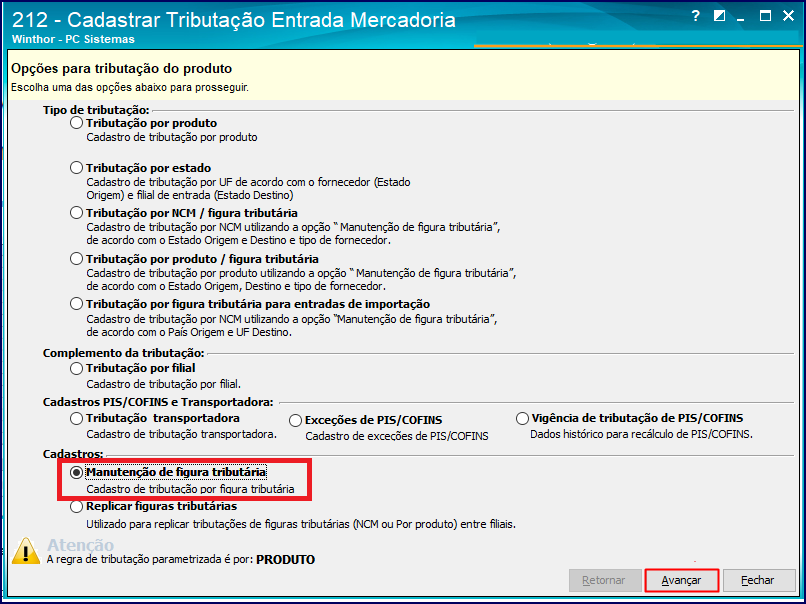806x604 pixels.
Task: Select Tributação transportadora radio button
Action: coord(77,418)
